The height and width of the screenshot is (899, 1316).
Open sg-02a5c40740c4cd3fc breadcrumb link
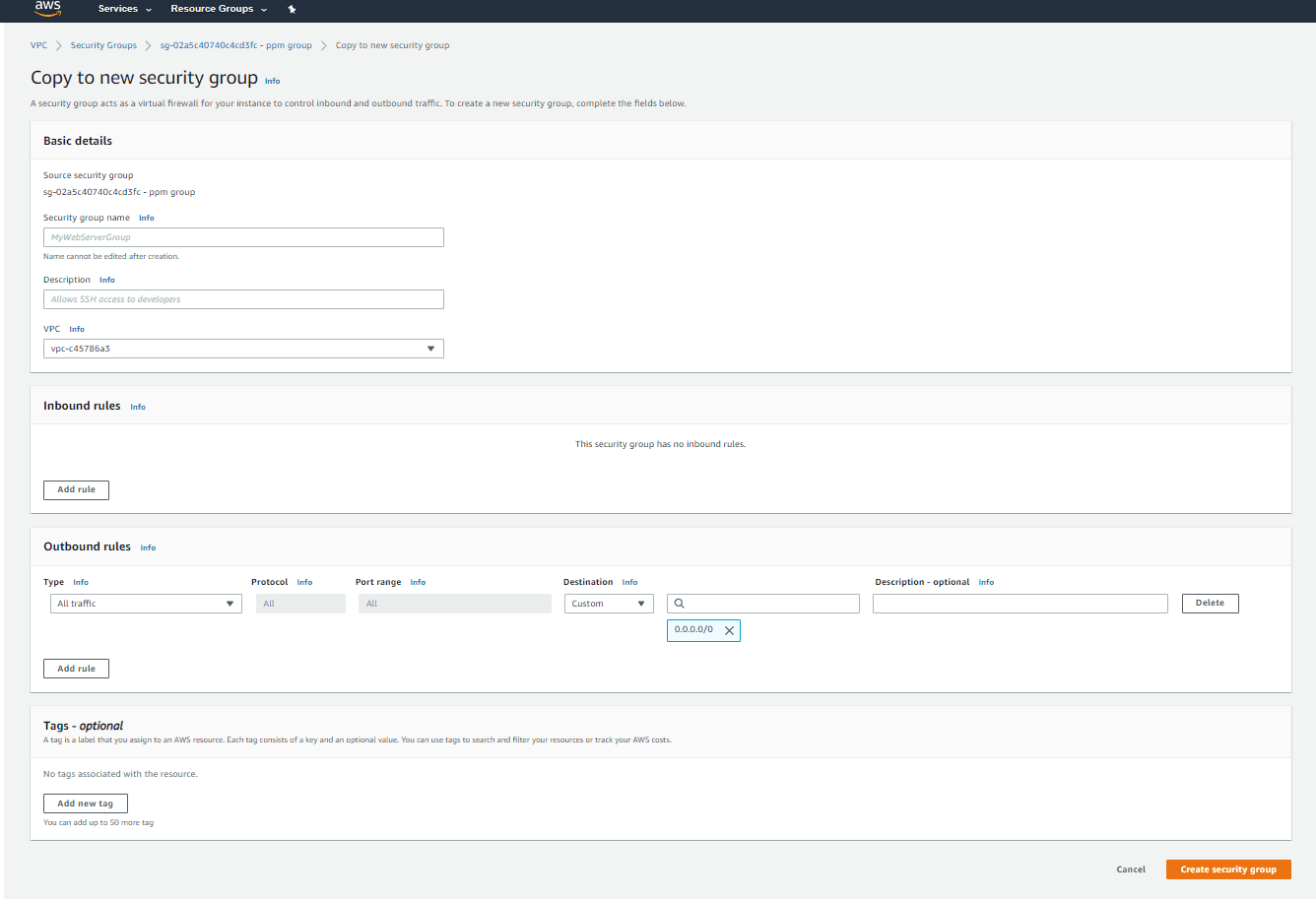pyautogui.click(x=236, y=44)
